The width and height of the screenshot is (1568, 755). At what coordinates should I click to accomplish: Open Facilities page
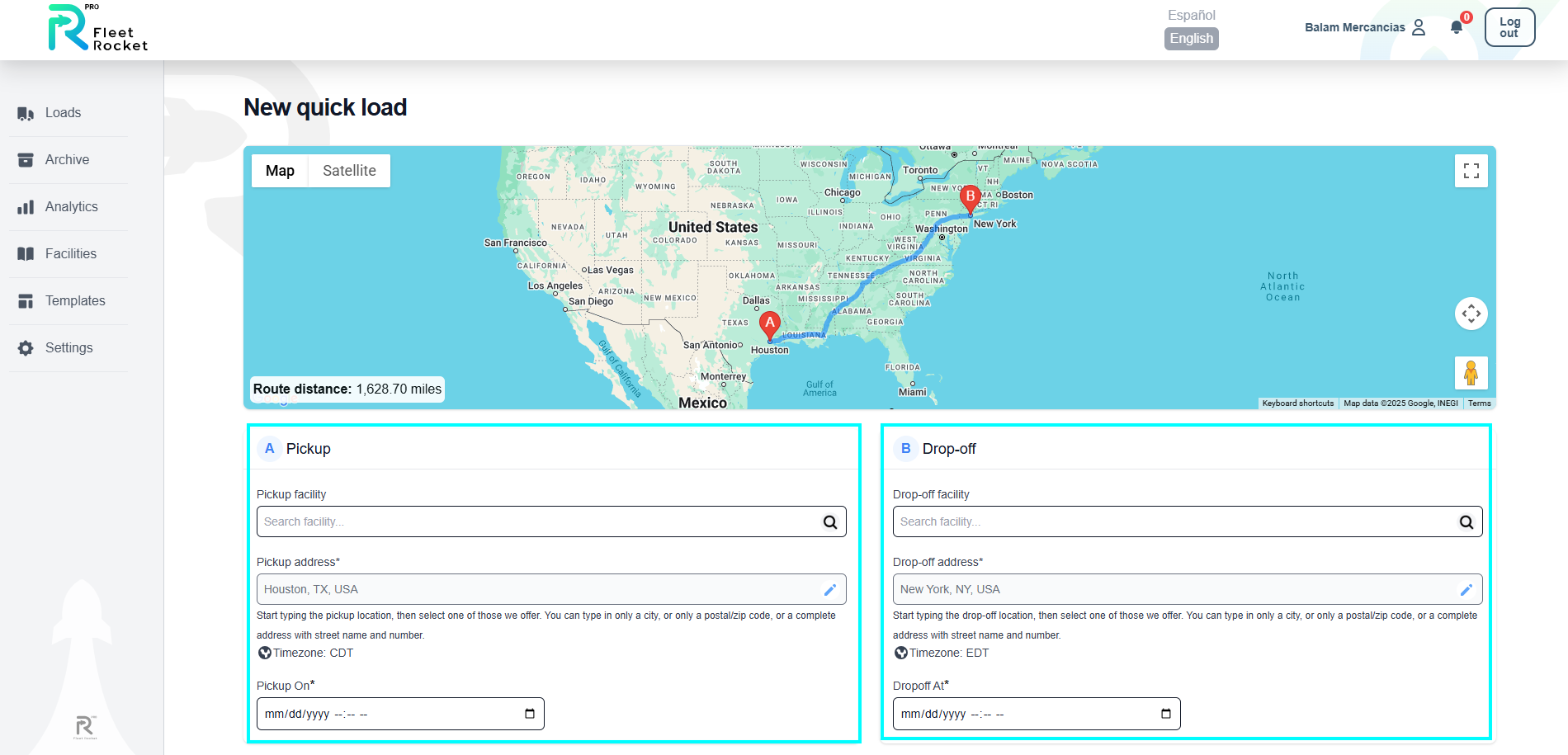(69, 254)
